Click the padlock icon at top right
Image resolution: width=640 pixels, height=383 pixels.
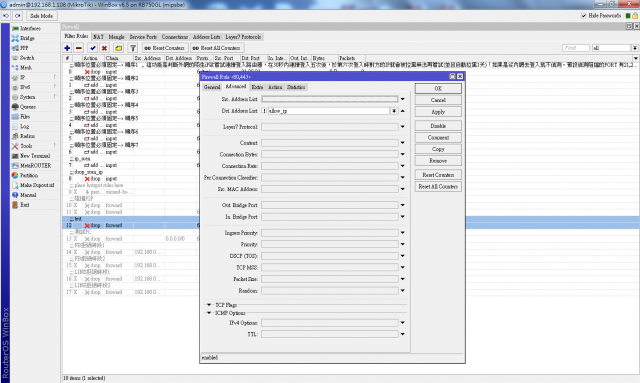pyautogui.click(x=635, y=16)
